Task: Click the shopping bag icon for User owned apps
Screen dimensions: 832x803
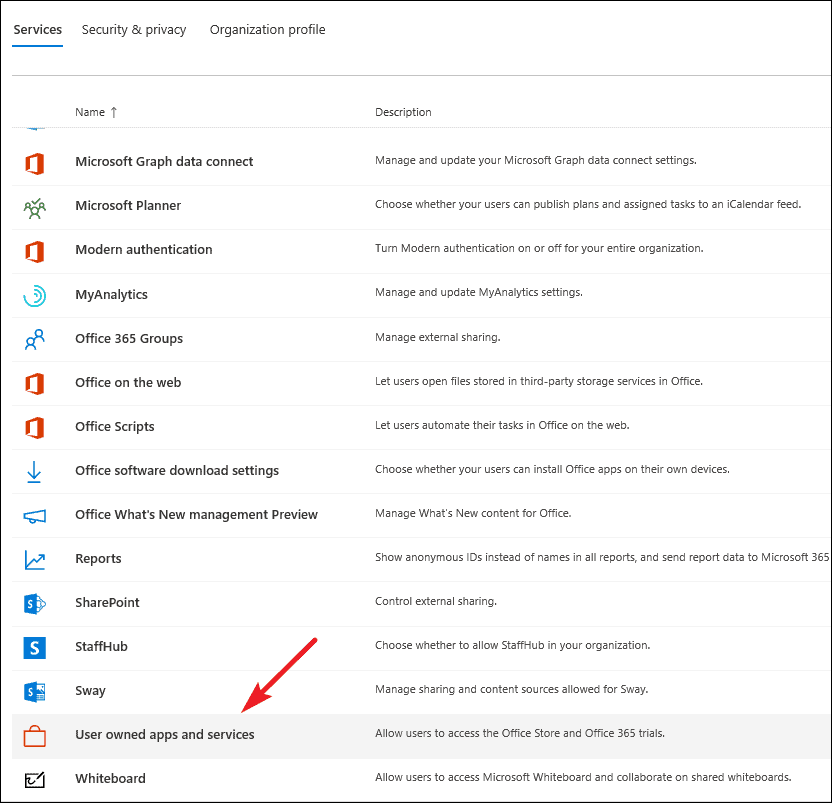Action: [x=34, y=736]
